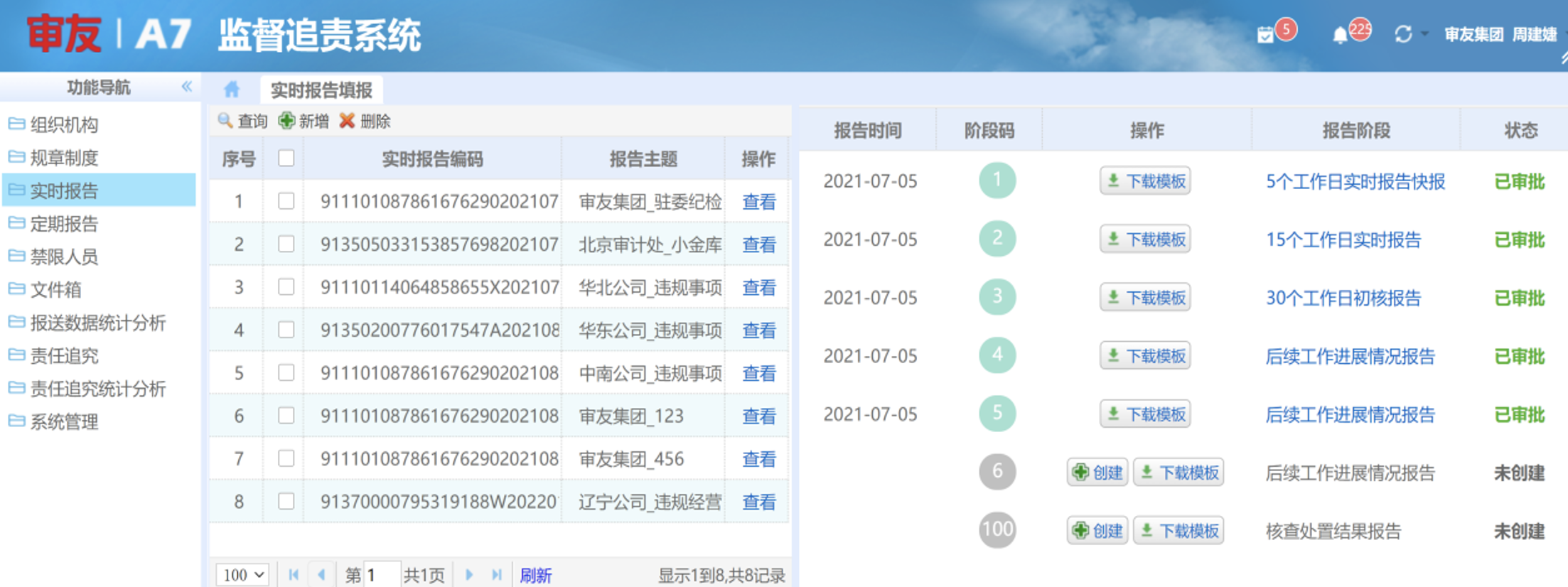This screenshot has width=1568, height=587.
Task: Click the 查询 search toolbar button
Action: 243,121
